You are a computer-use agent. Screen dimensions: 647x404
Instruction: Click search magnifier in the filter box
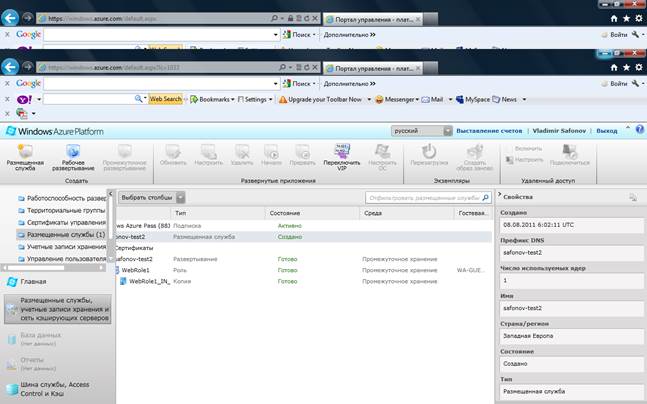pos(486,198)
